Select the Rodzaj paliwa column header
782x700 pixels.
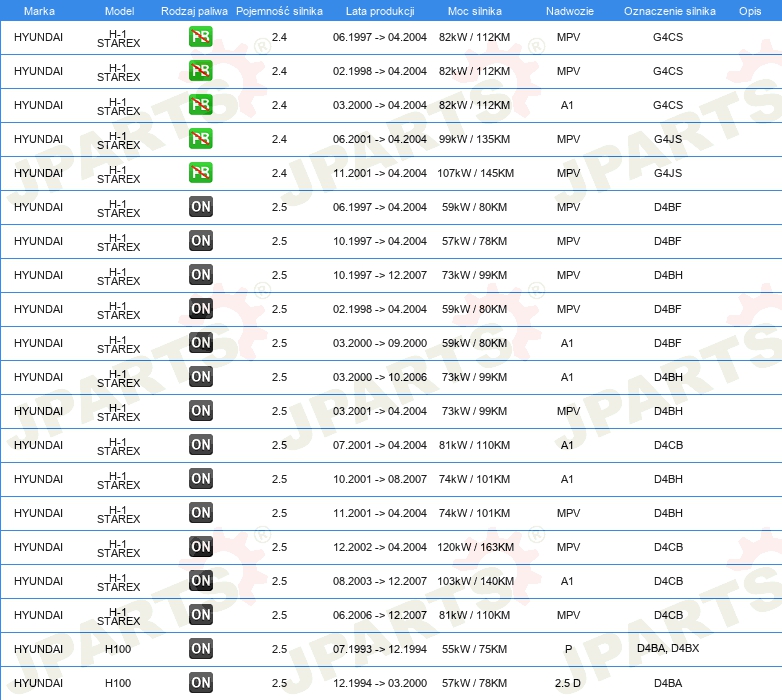pyautogui.click(x=194, y=11)
